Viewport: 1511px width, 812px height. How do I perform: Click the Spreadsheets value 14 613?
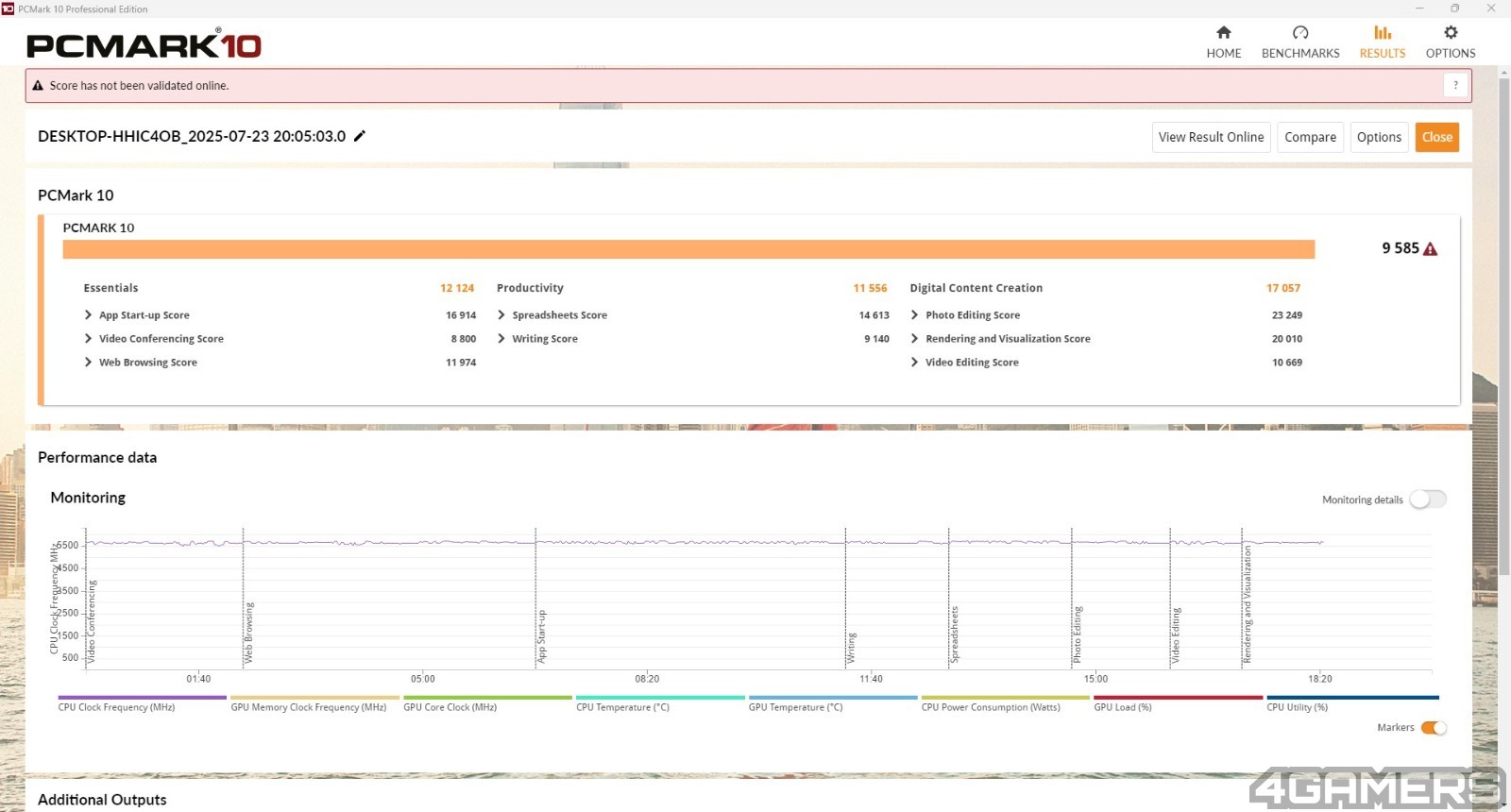click(x=874, y=315)
